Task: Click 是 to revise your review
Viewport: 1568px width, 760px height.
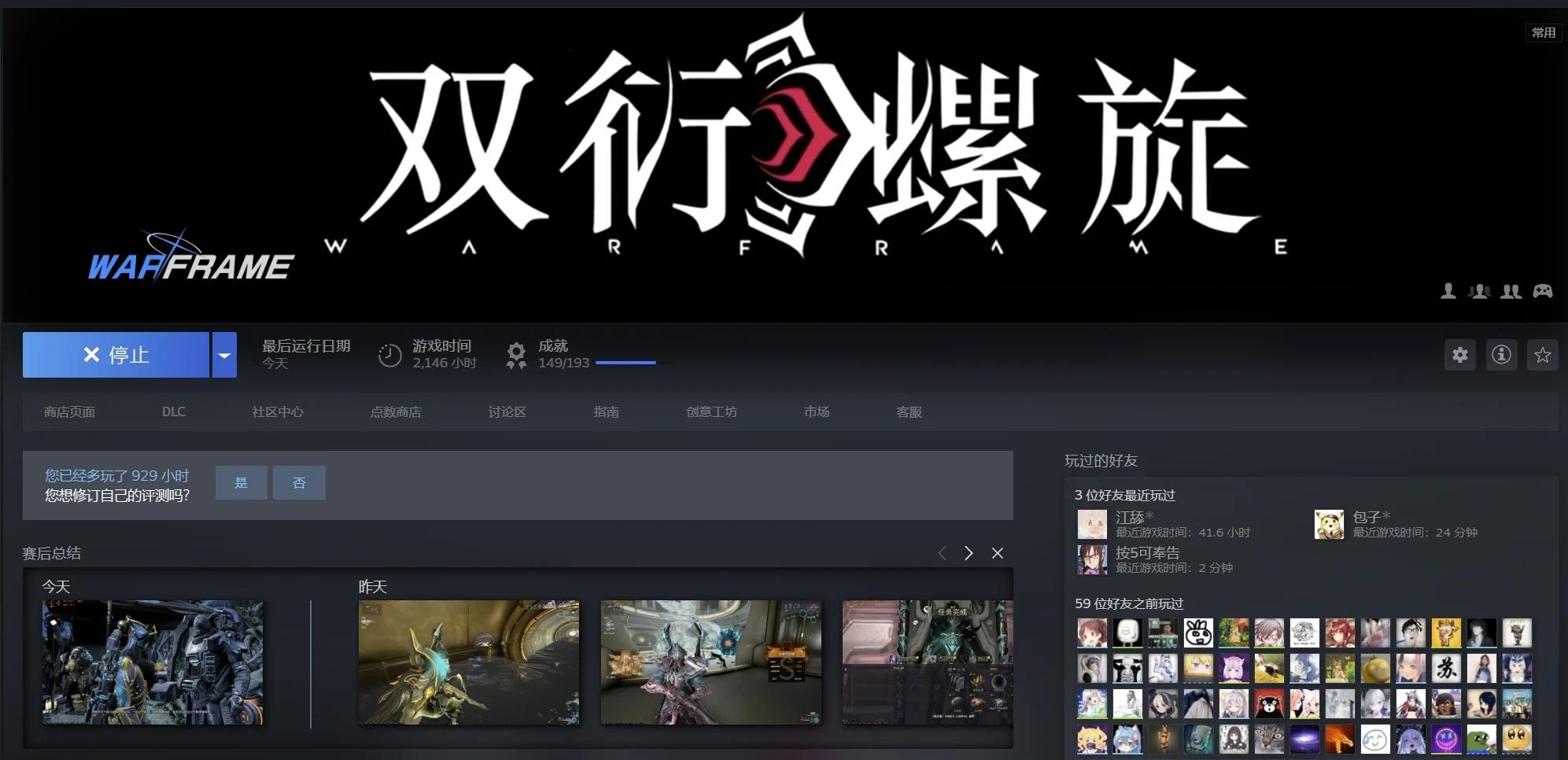Action: [x=241, y=482]
